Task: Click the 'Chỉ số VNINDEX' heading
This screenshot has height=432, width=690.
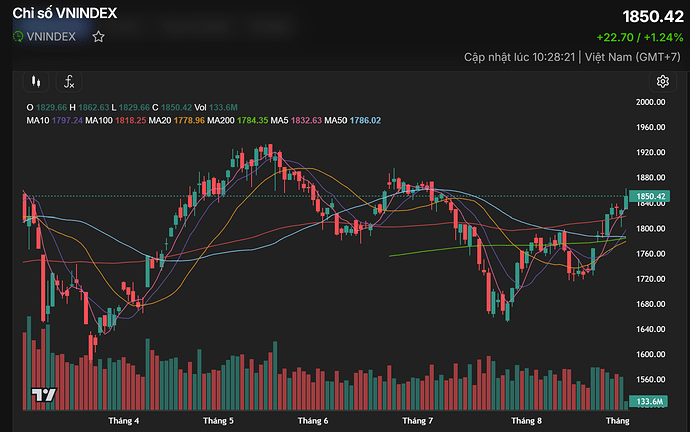Action: 65,13
